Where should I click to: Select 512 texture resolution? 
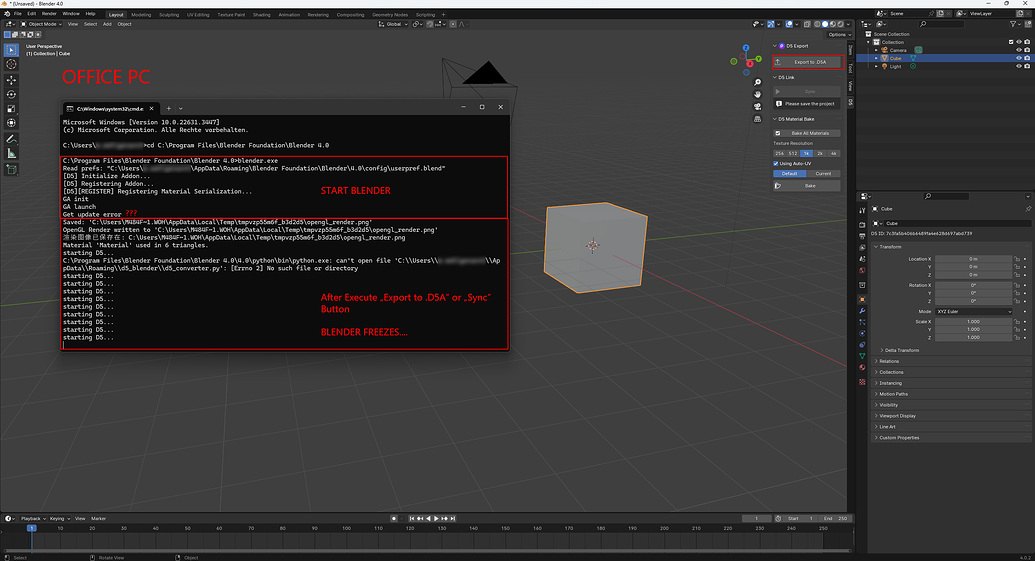(x=793, y=154)
